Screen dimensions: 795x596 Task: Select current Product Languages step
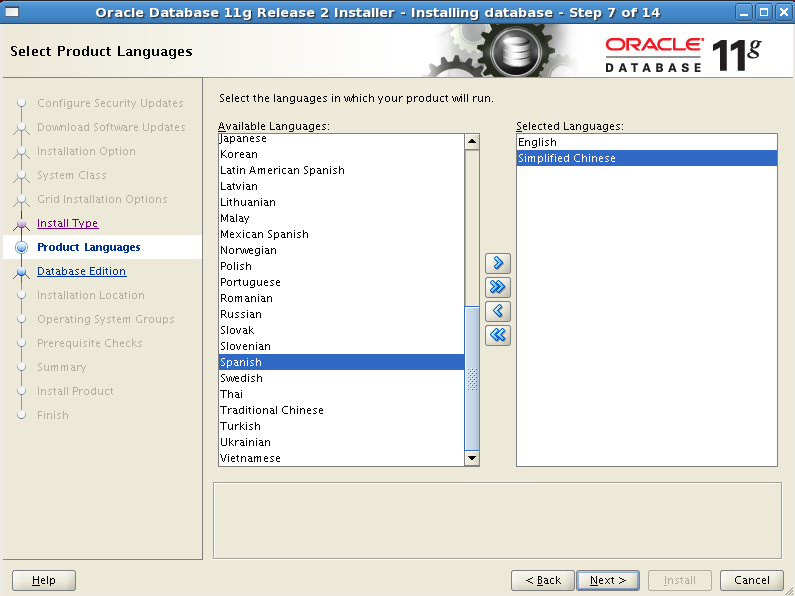click(x=89, y=247)
